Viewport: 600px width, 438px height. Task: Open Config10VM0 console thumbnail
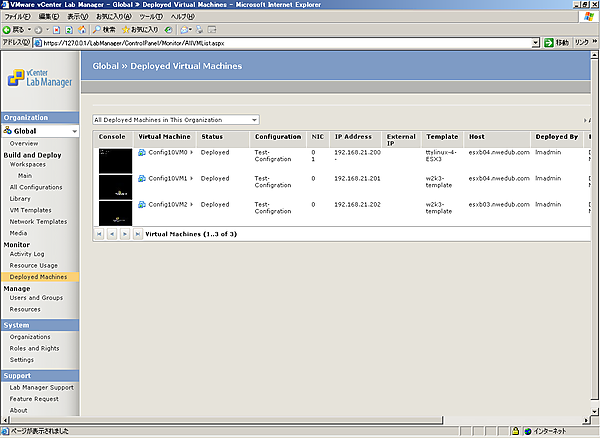click(115, 160)
